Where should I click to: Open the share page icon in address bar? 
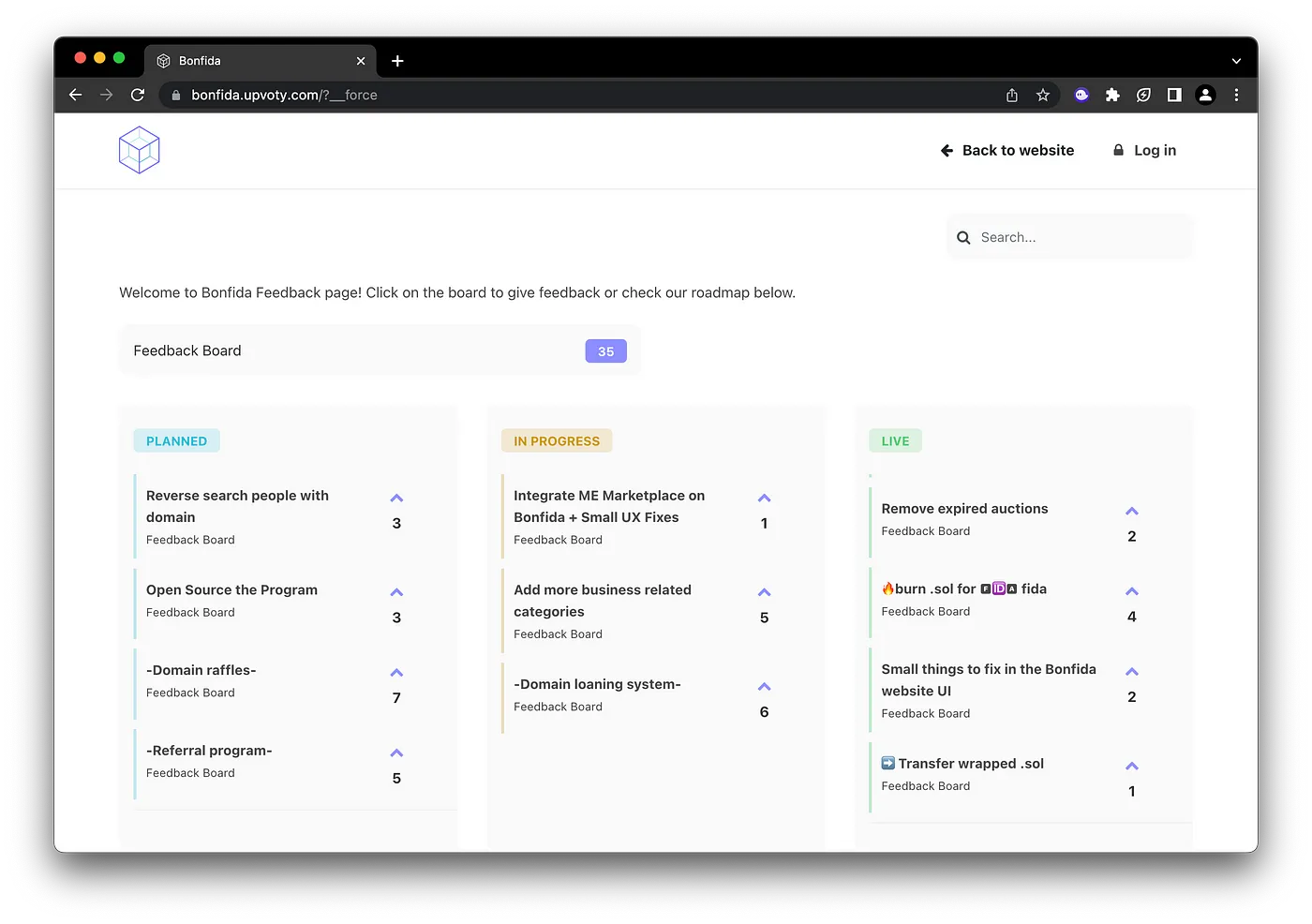(x=1012, y=95)
